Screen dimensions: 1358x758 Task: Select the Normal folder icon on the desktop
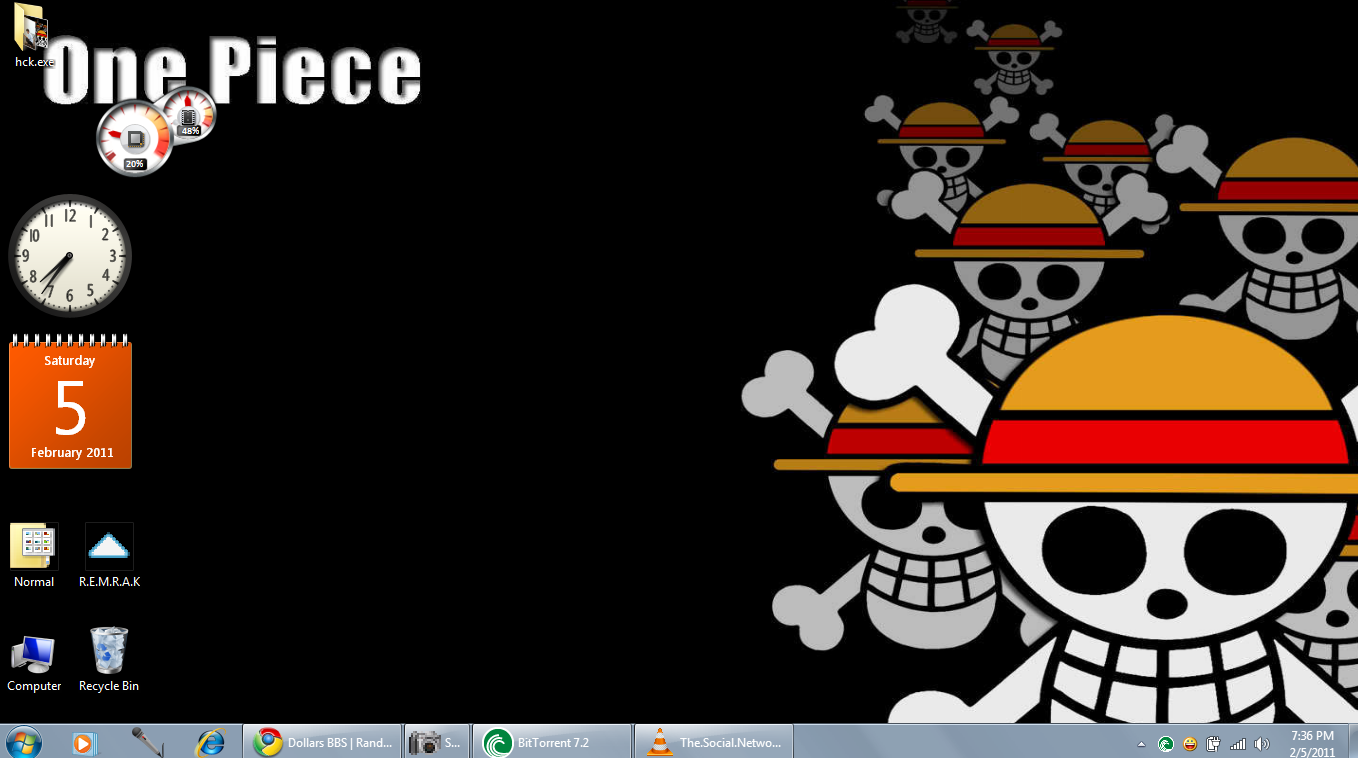click(x=34, y=556)
